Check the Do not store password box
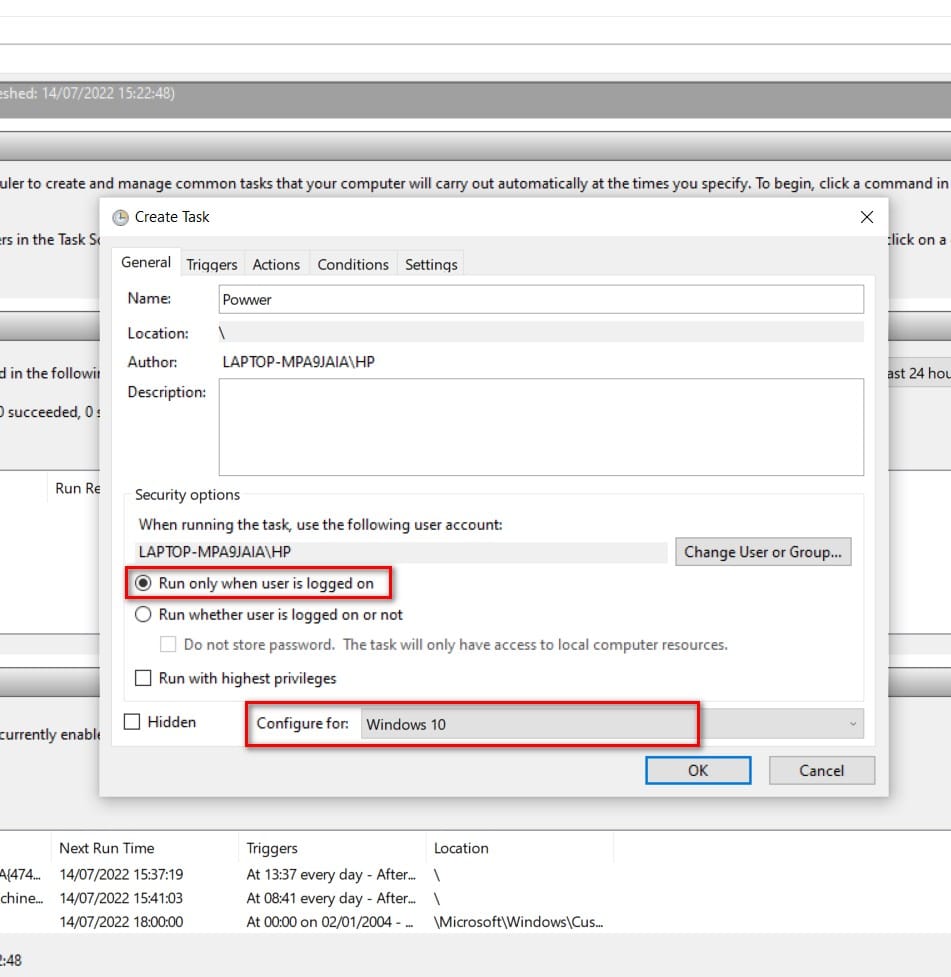 [168, 644]
